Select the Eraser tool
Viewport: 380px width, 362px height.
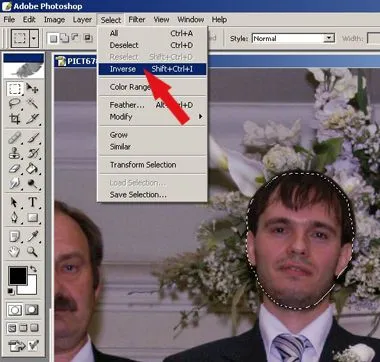pos(14,168)
